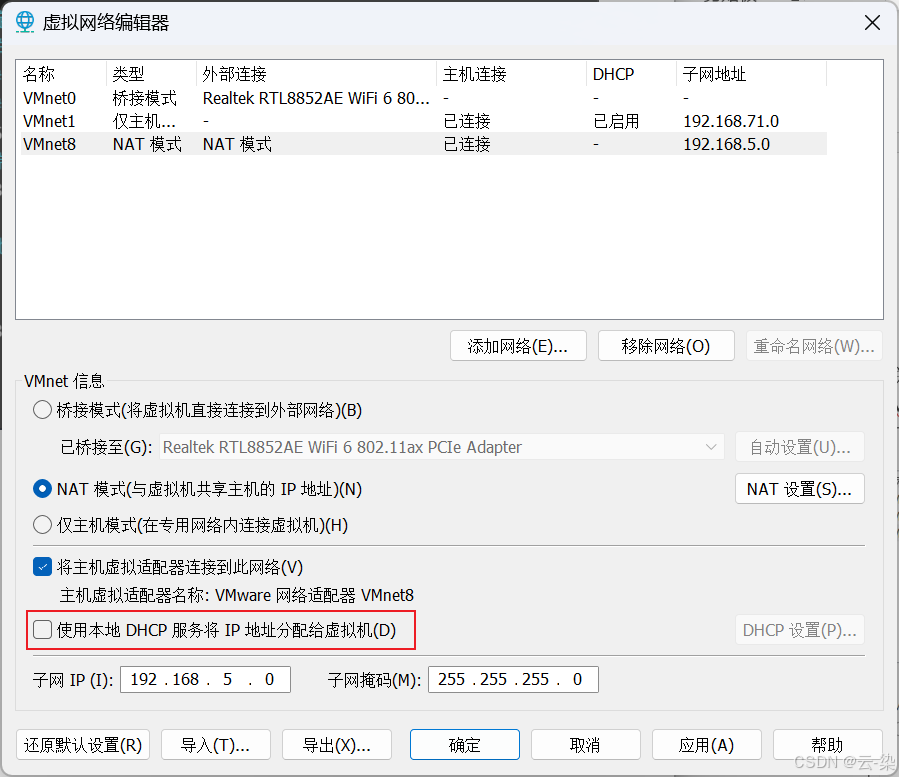This screenshot has width=899, height=777.
Task: Open the 已桥接至 adapter dropdown
Action: coord(441,447)
